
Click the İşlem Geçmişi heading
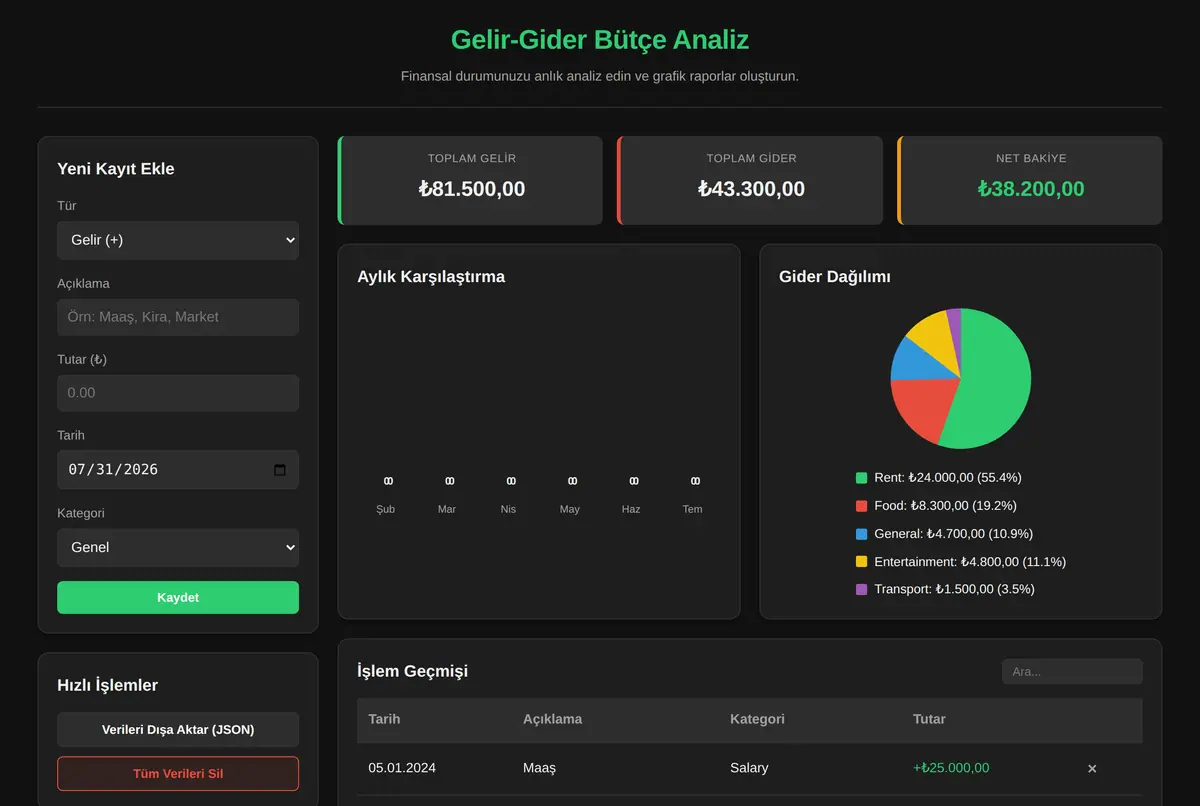[412, 671]
